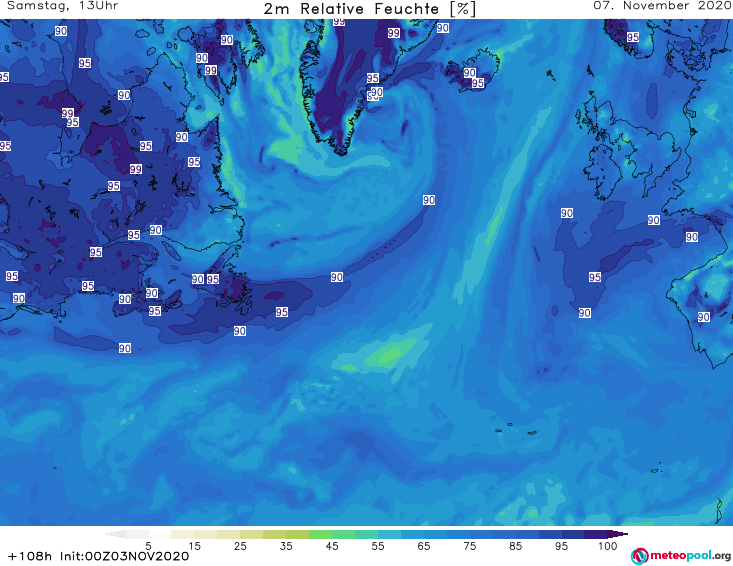Viewport: 733px width, 566px height.
Task: Click the meteopool.org logo
Action: pos(681,556)
